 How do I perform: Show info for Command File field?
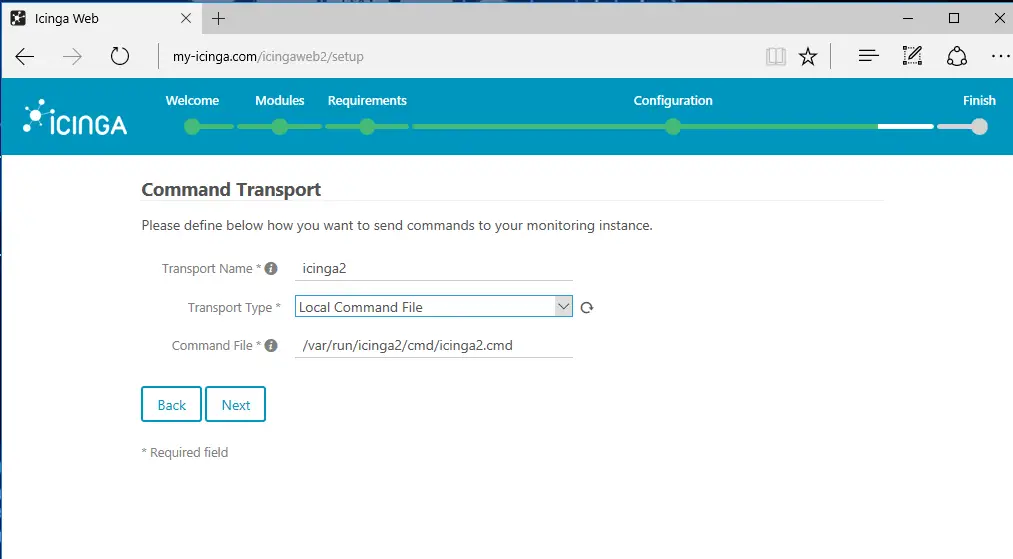271,346
